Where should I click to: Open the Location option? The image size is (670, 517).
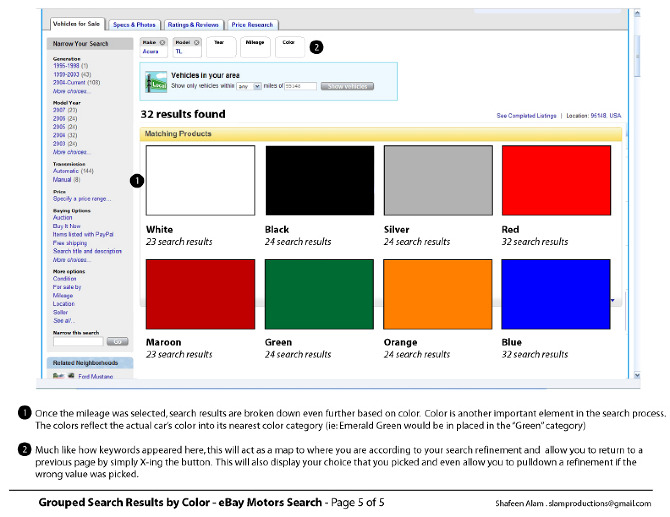point(64,304)
